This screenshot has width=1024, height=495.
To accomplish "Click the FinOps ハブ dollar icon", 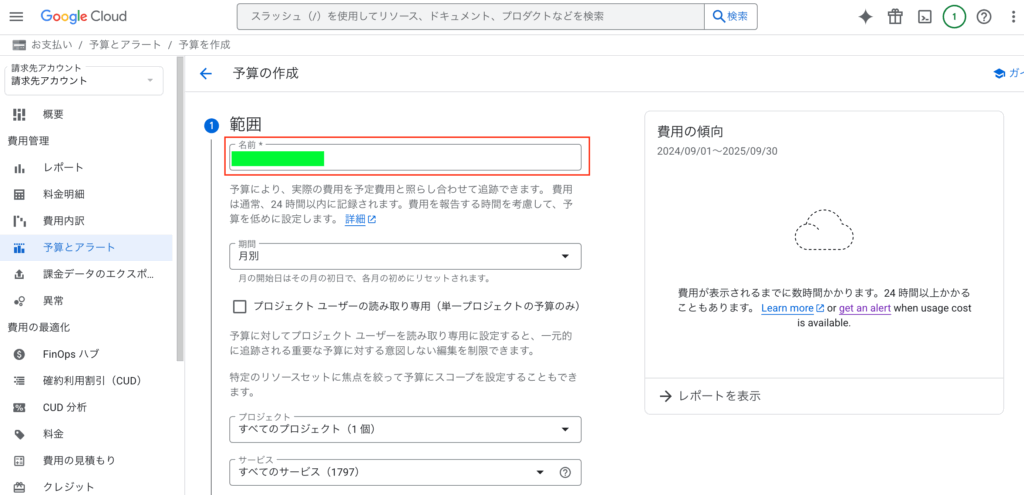I will point(19,354).
